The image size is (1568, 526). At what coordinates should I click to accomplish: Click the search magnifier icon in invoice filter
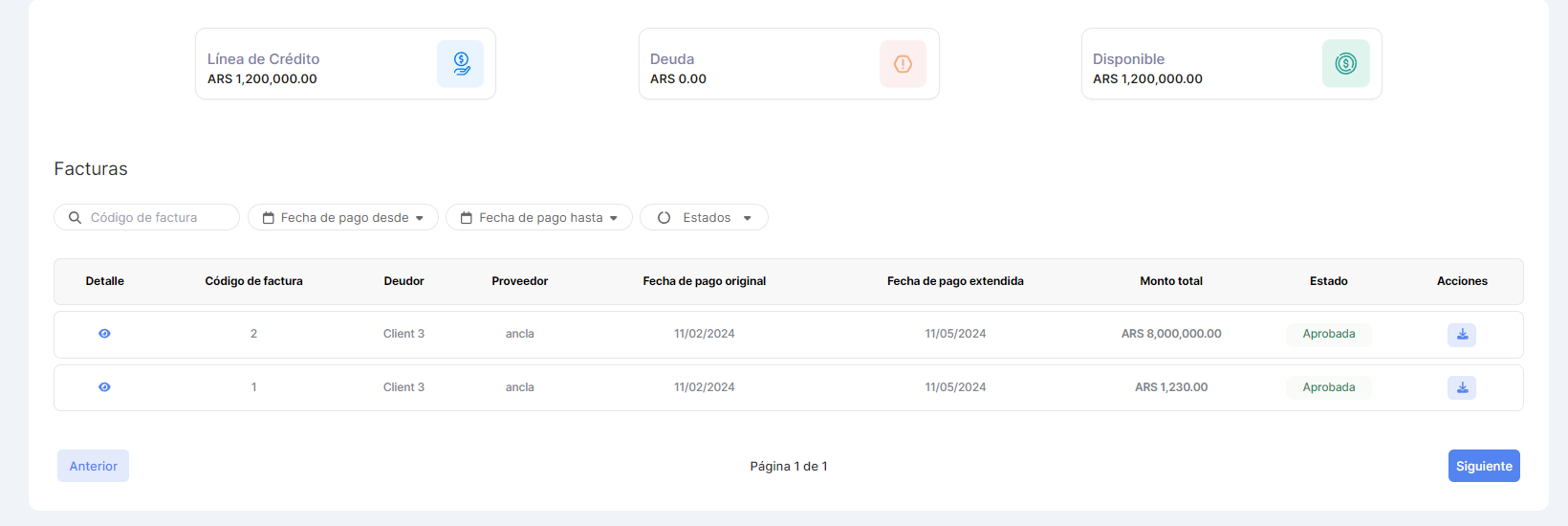75,218
